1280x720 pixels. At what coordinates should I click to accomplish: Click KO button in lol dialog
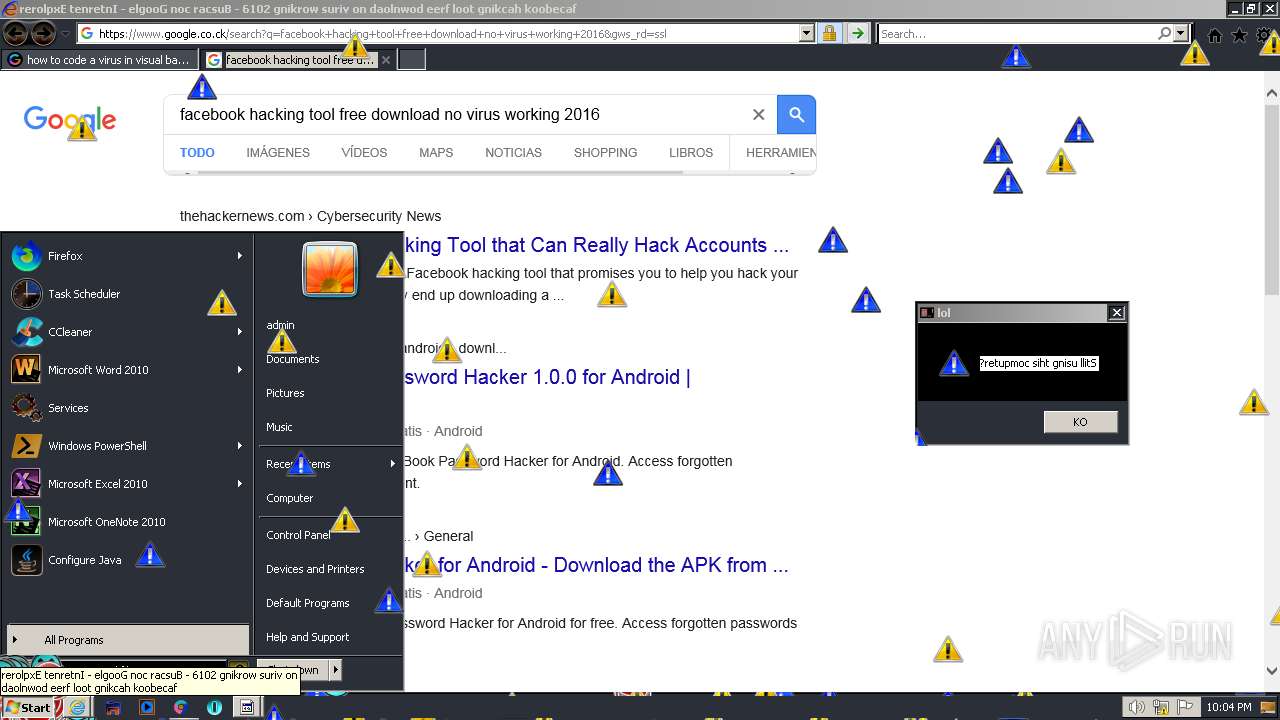click(x=1080, y=422)
